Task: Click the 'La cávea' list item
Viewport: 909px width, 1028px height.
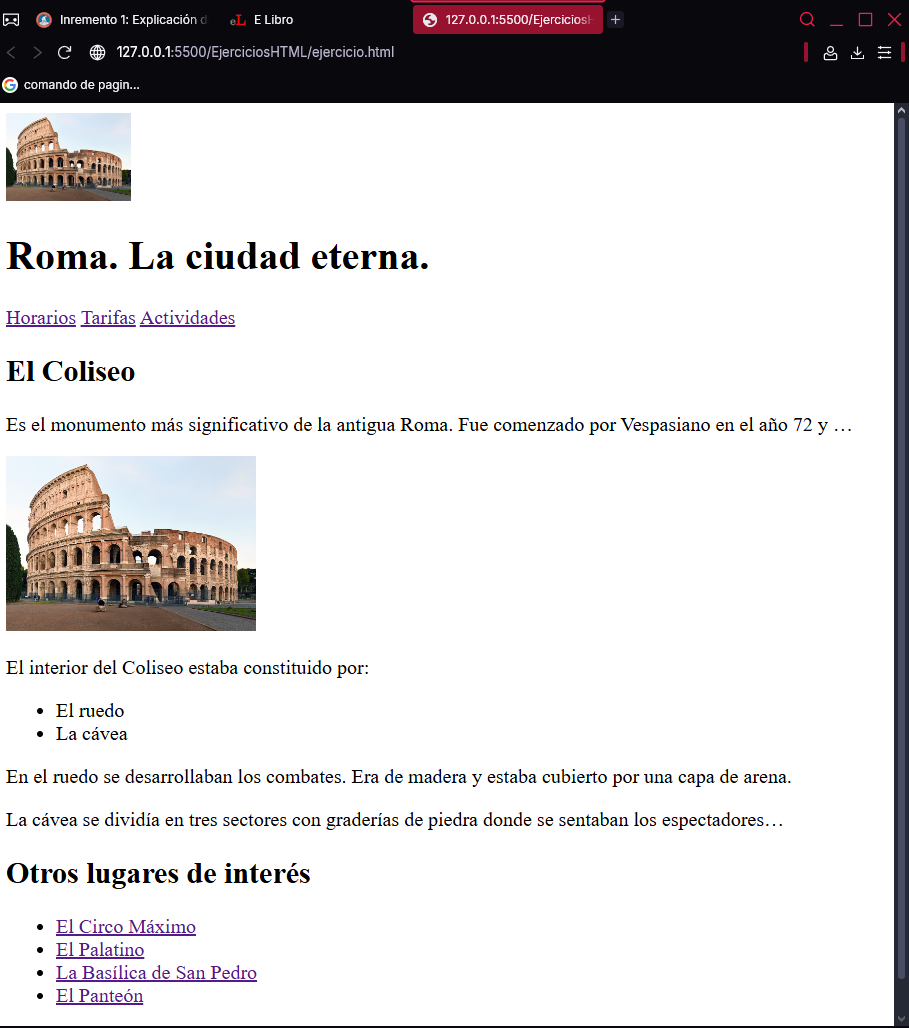Action: (x=91, y=734)
